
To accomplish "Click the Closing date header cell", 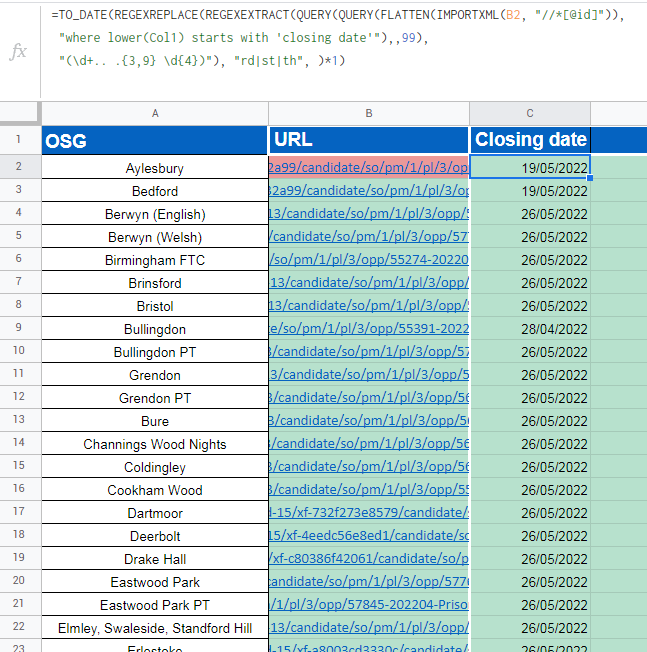I will click(530, 140).
